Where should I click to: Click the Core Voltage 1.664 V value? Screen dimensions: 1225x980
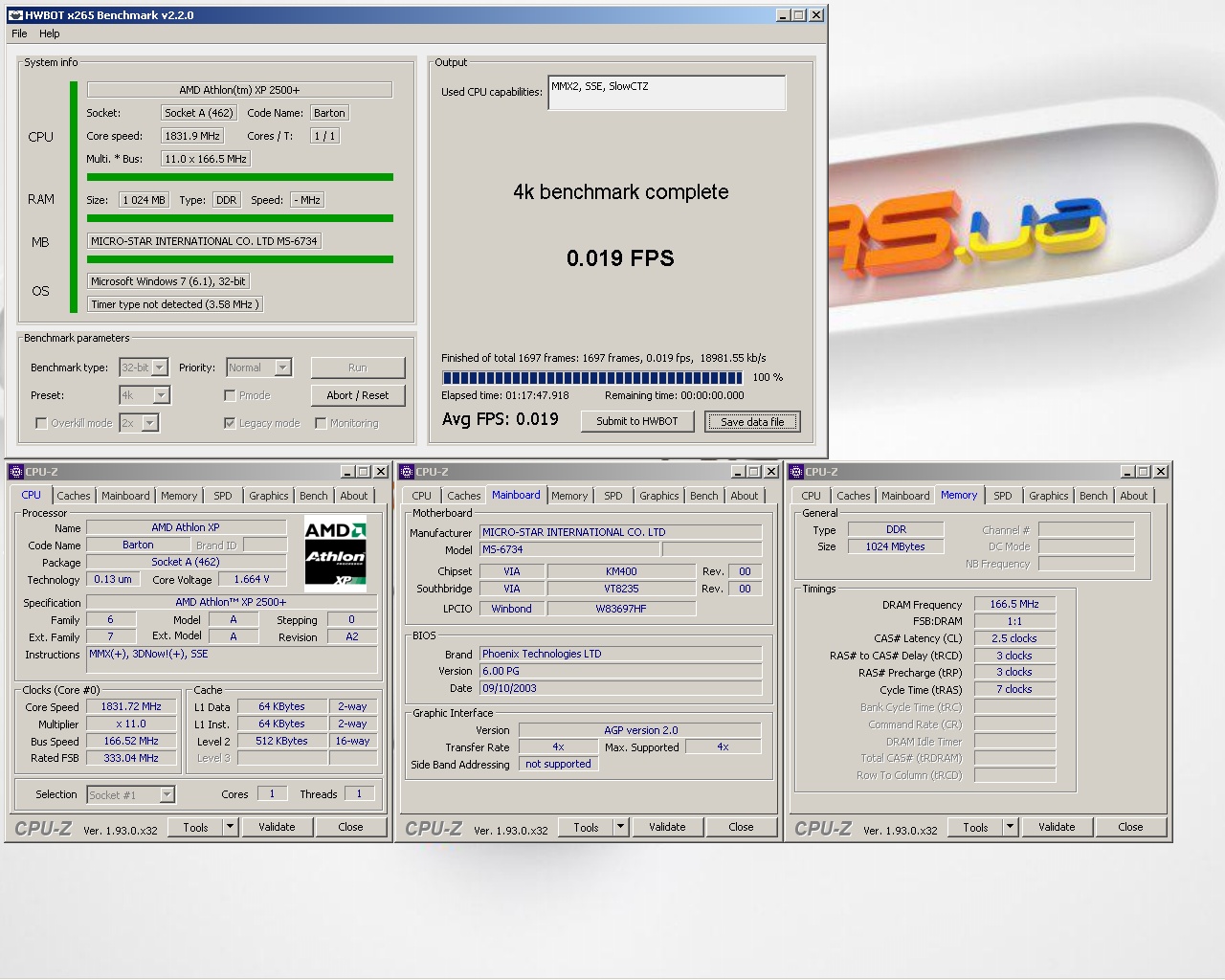point(252,579)
